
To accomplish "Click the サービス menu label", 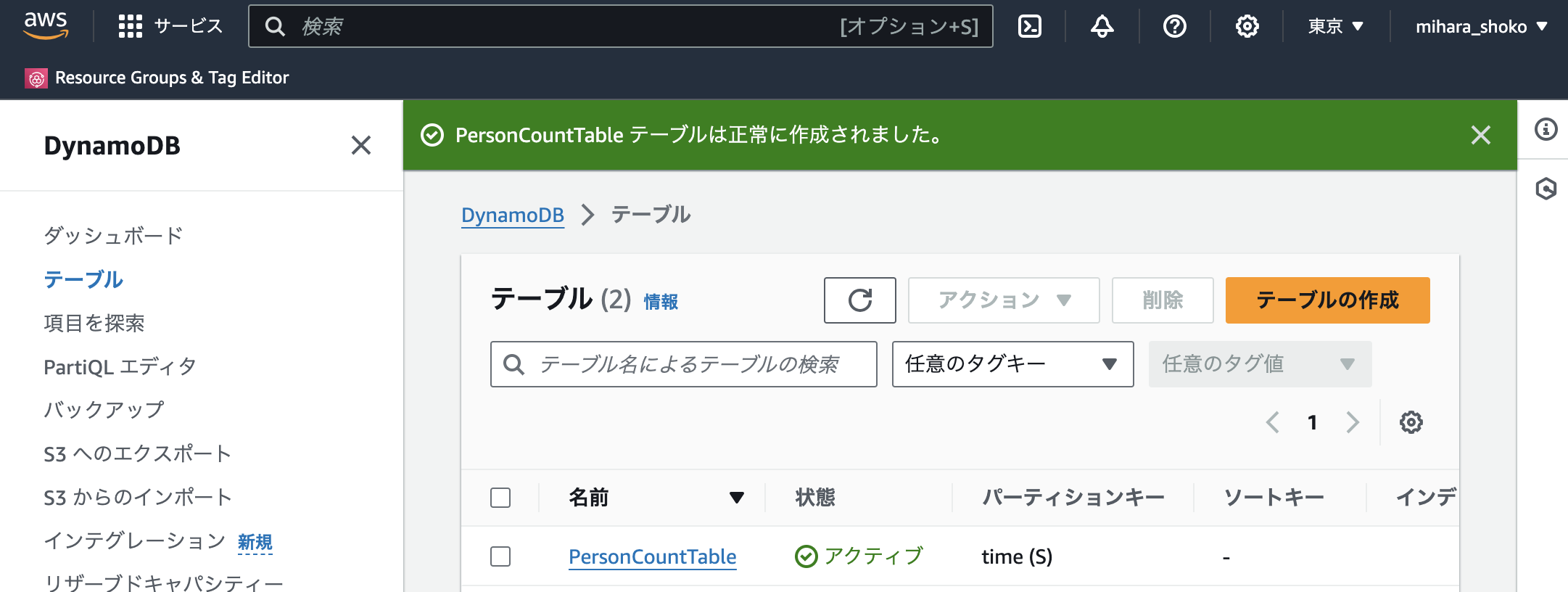I will pyautogui.click(x=189, y=26).
